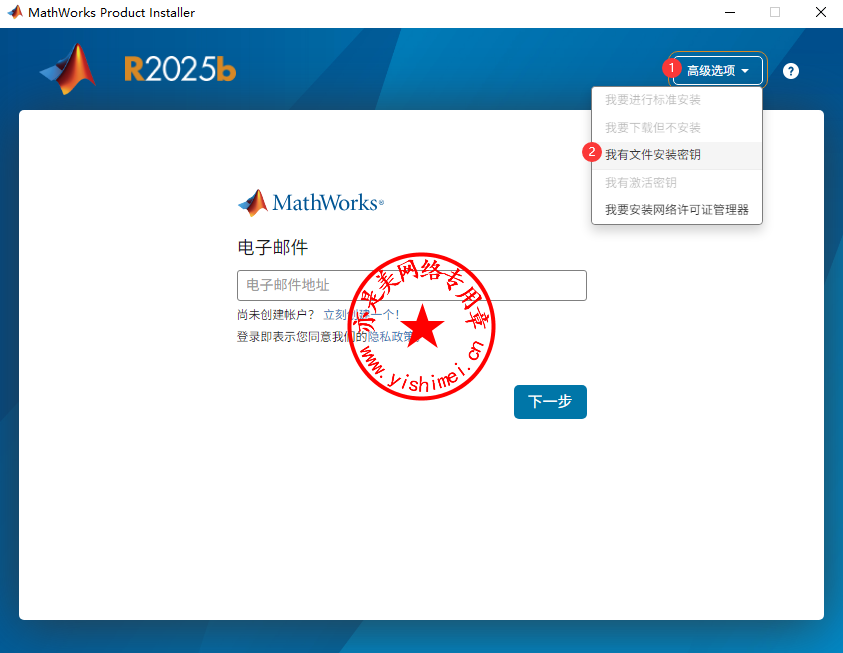Click the red number 2 badge

click(592, 153)
